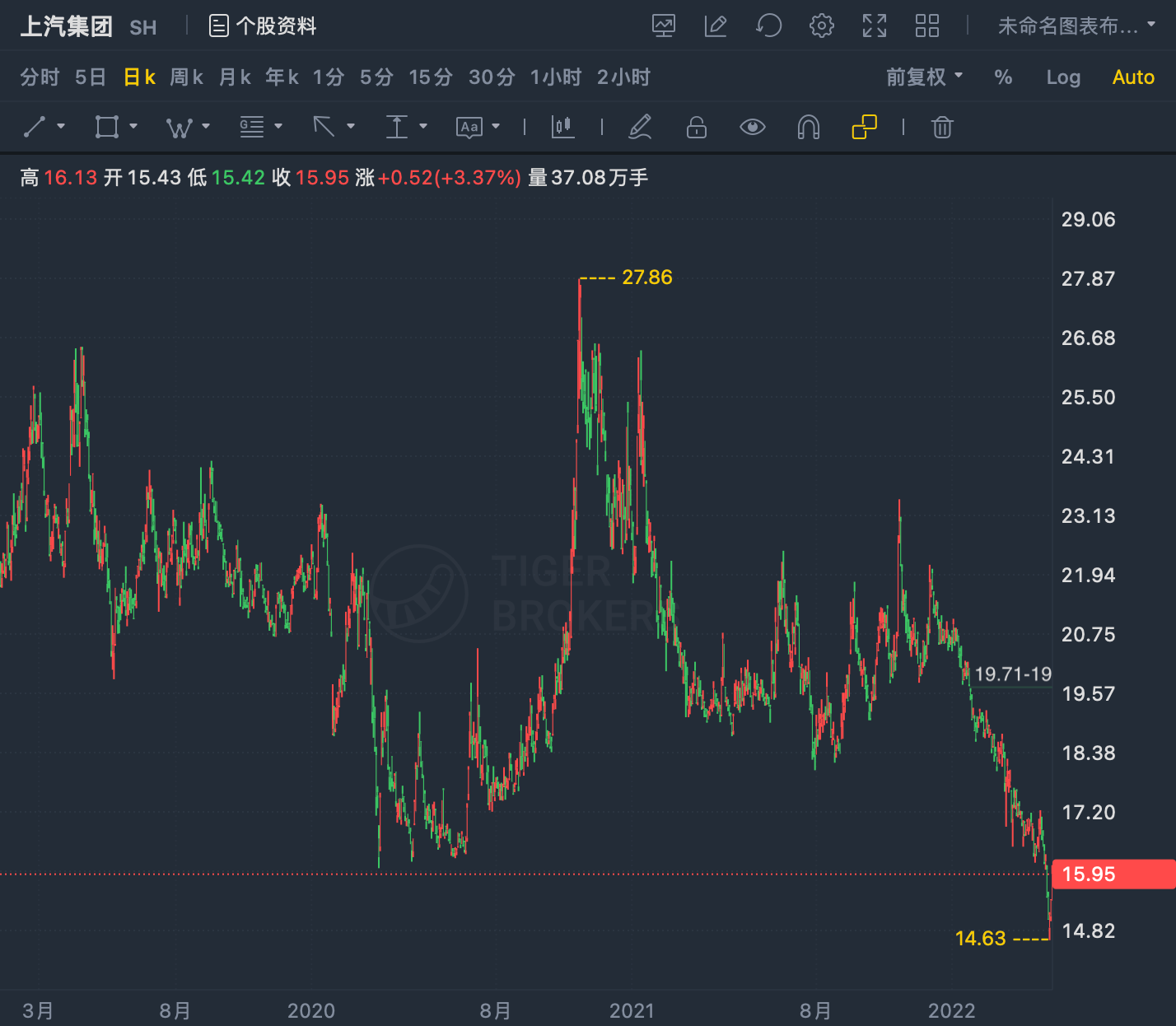This screenshot has height=1026, width=1176.
Task: Click the Auto scale button
Action: (1133, 77)
